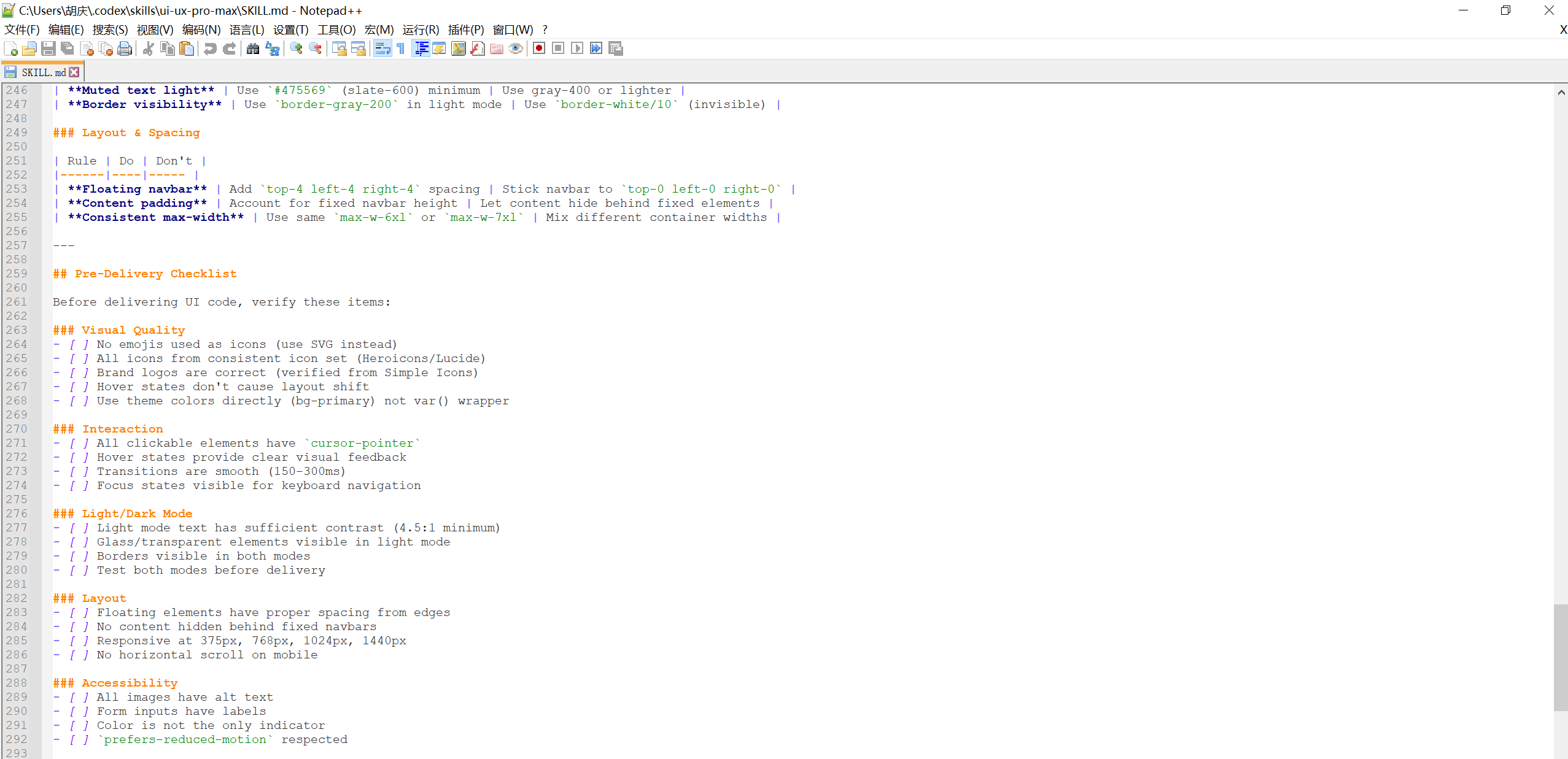Open the ? help menu
This screenshot has width=1568, height=759.
point(545,29)
